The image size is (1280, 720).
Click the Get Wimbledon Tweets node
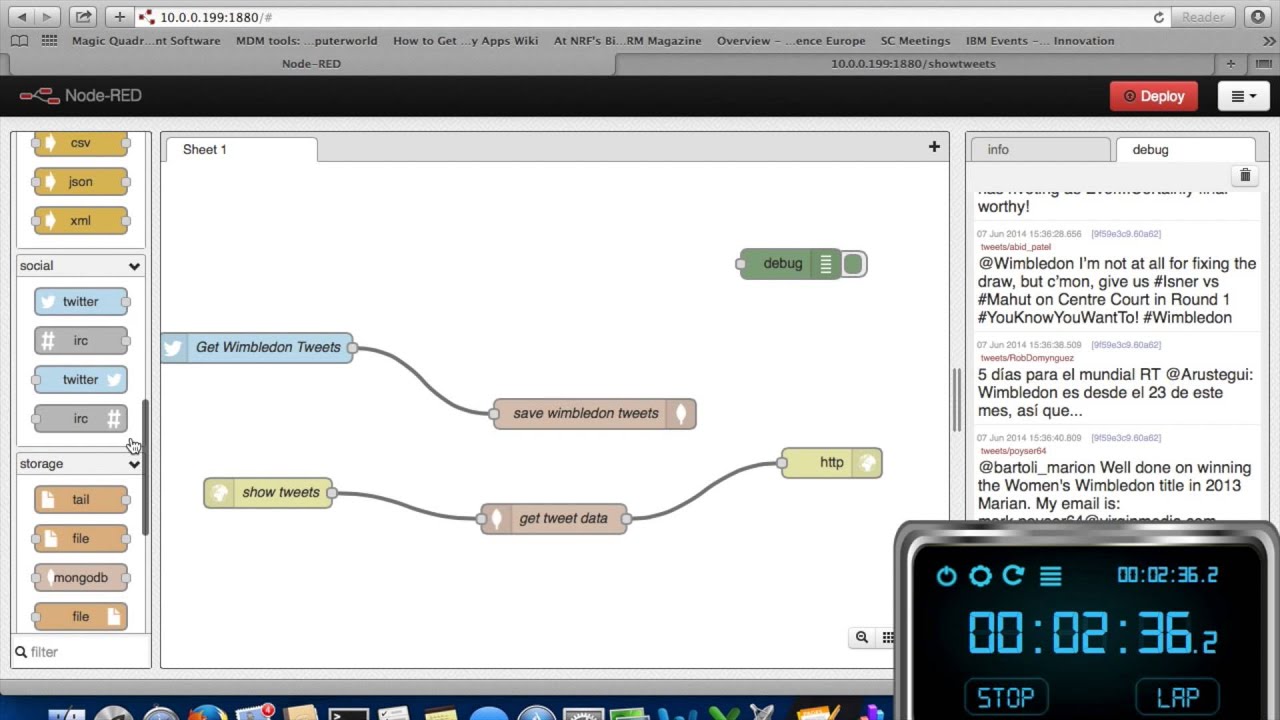[x=257, y=347]
